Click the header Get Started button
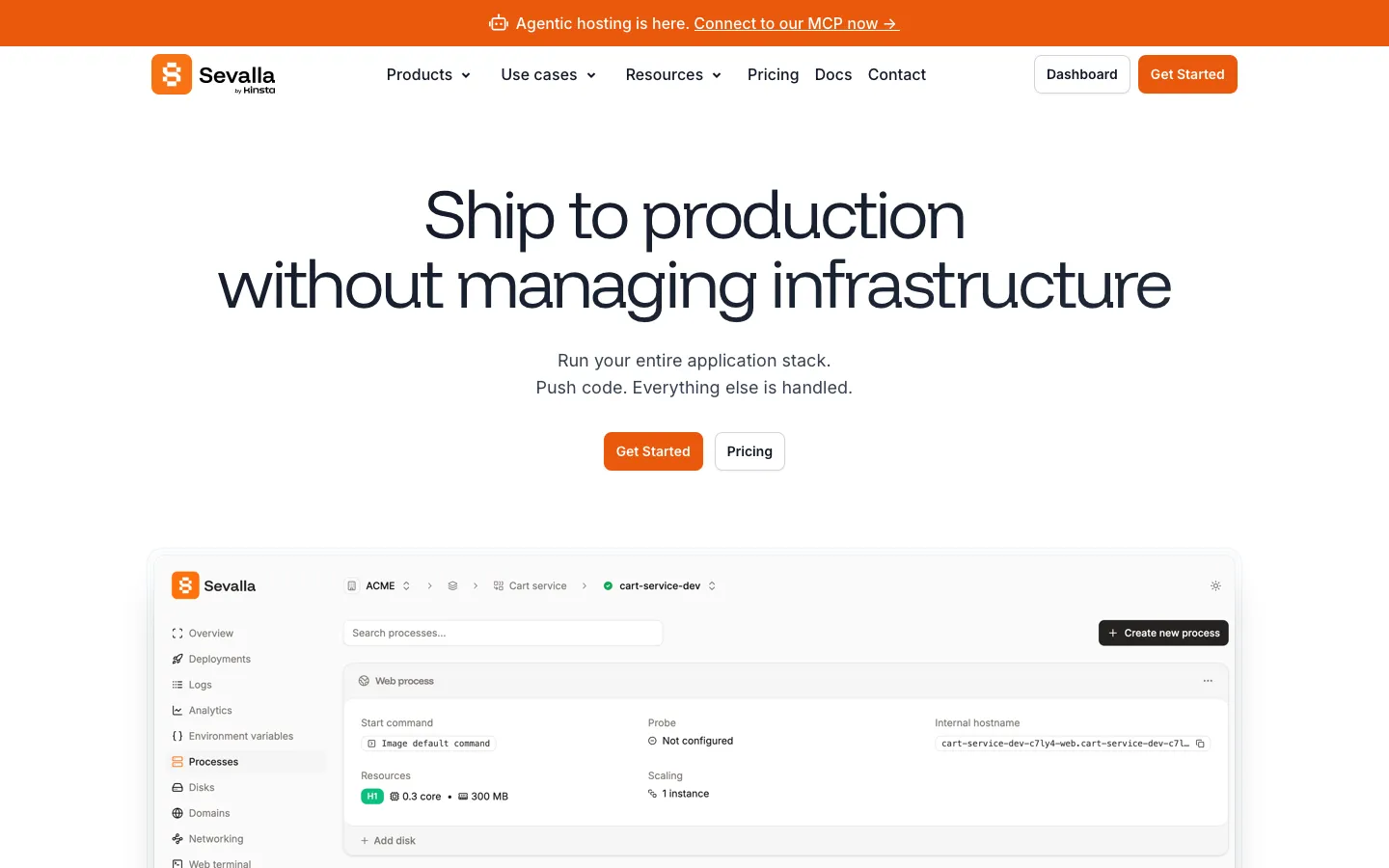 tap(1187, 74)
